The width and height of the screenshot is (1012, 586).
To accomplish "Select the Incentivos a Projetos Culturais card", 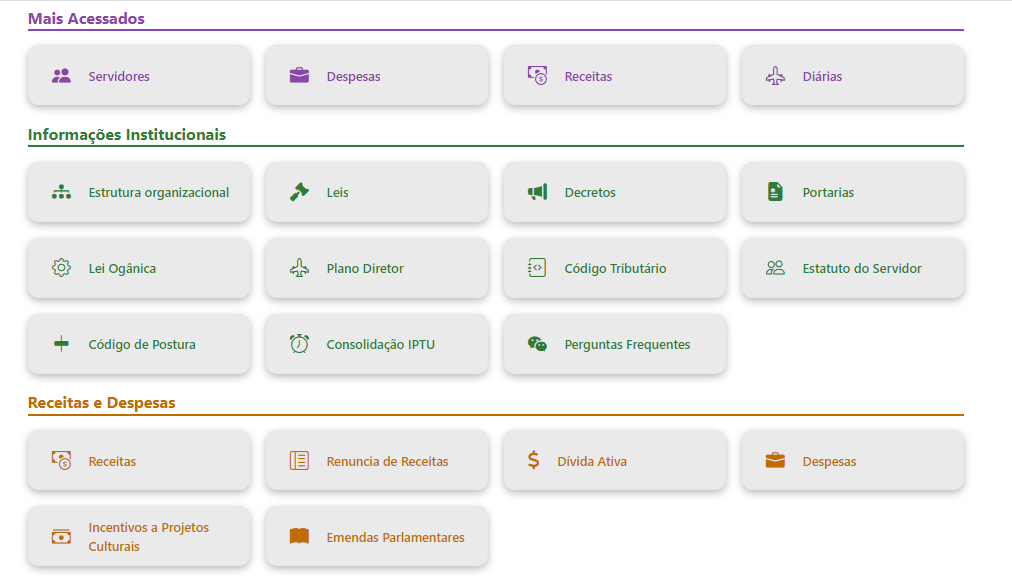I will (138, 537).
